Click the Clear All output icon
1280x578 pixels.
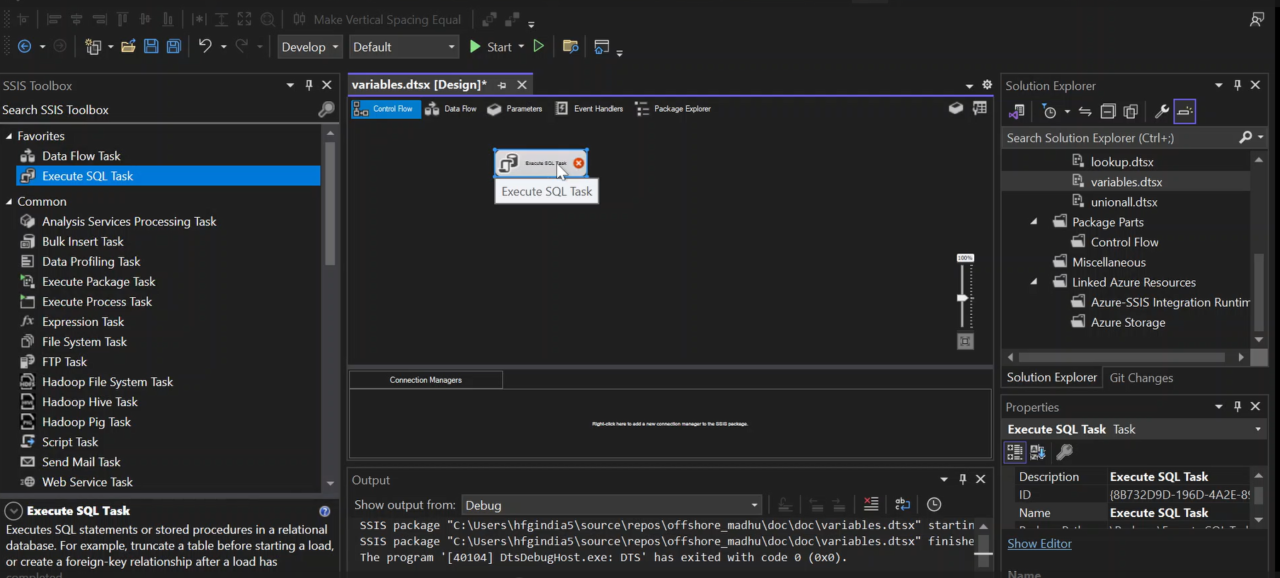tap(871, 505)
